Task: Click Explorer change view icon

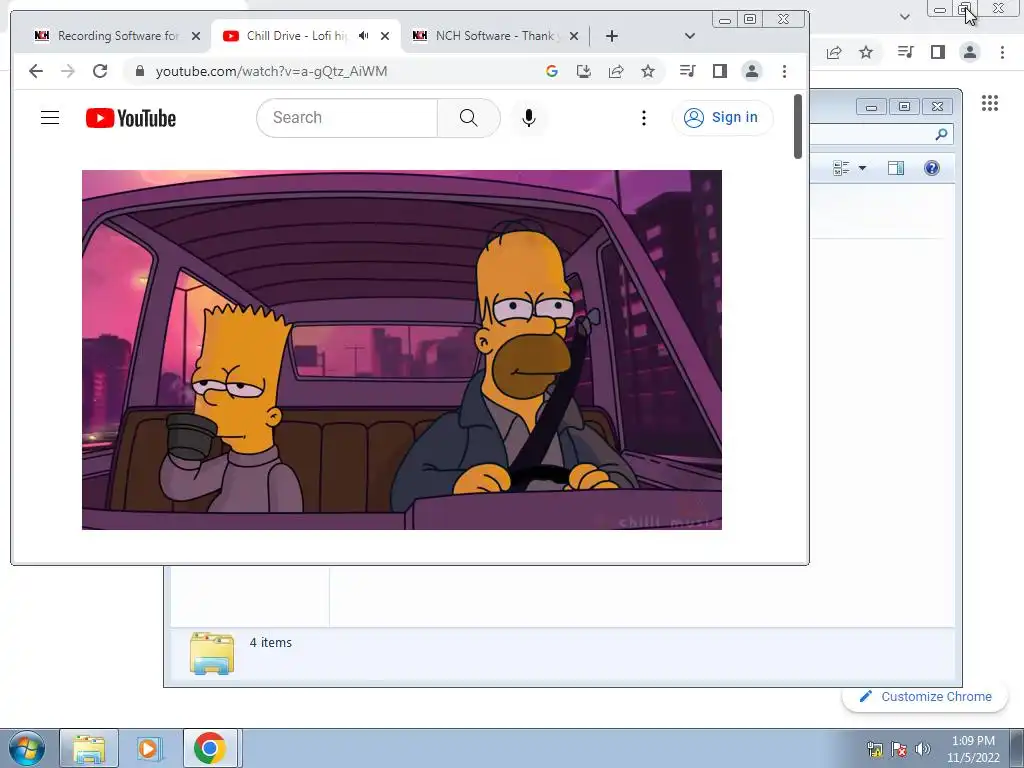Action: pyautogui.click(x=841, y=168)
